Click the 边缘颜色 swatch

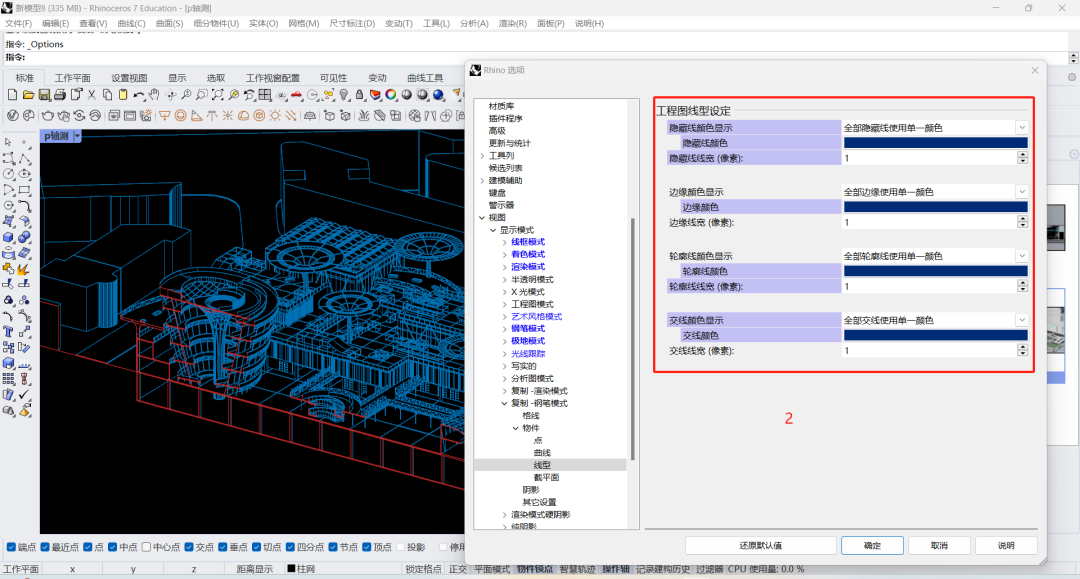coord(935,207)
